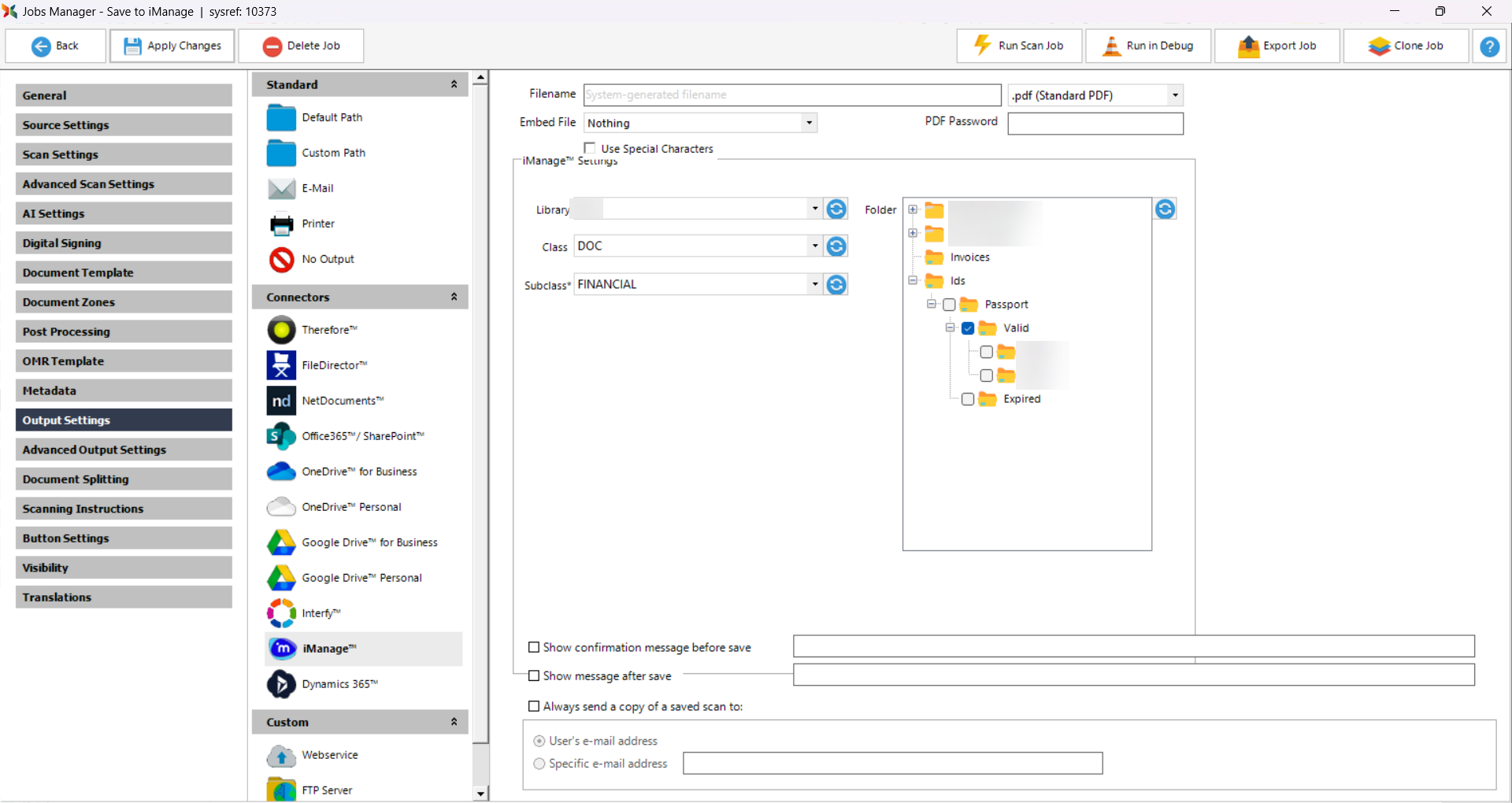Collapse the Connectors section

click(454, 297)
